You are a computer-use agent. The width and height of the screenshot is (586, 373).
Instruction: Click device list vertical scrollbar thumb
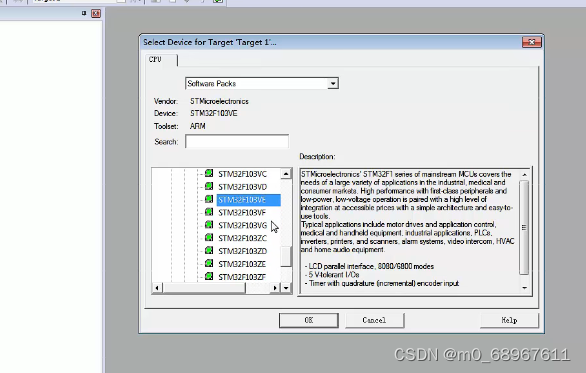(x=286, y=256)
